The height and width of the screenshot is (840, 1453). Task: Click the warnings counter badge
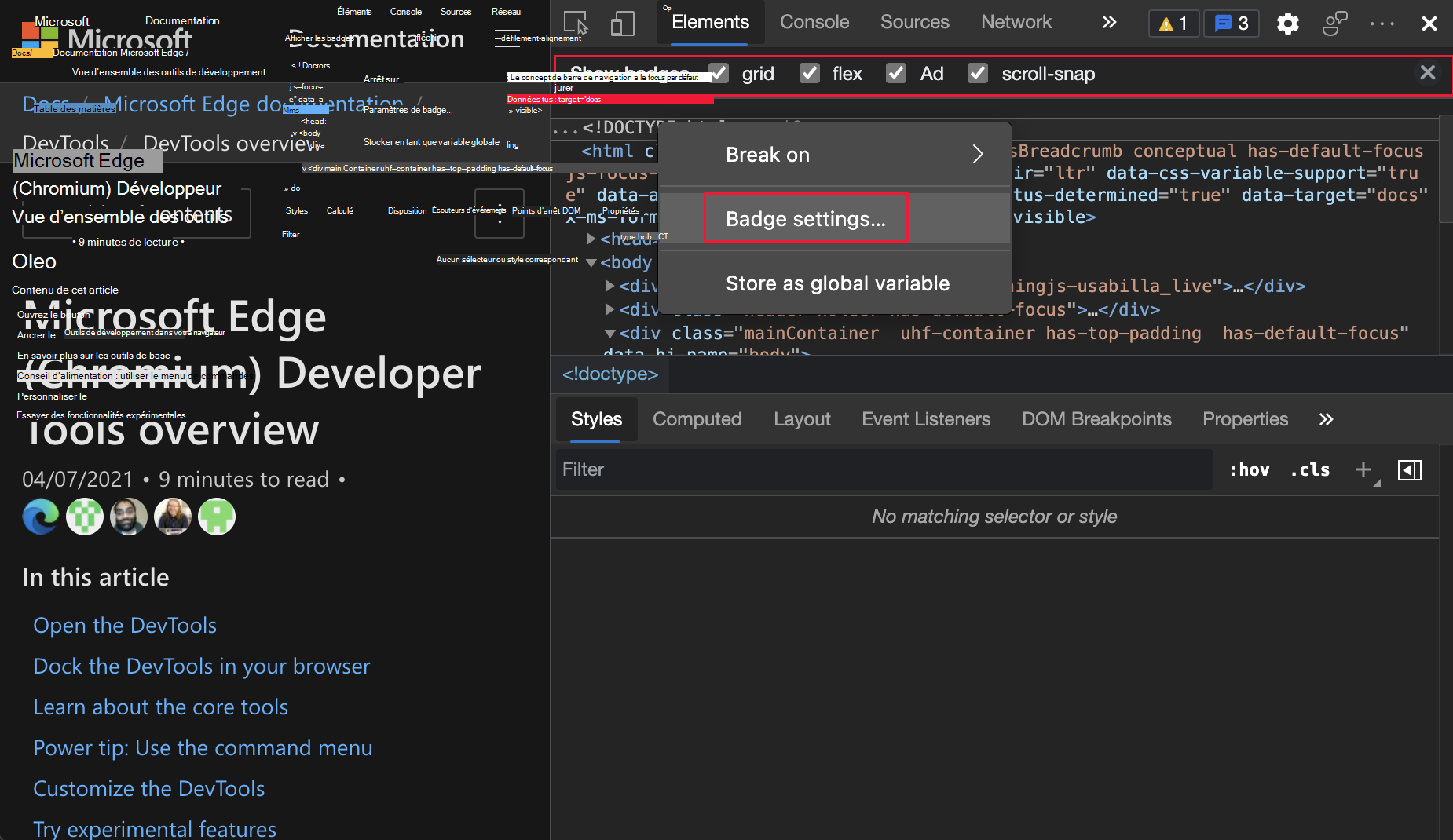pyautogui.click(x=1173, y=24)
